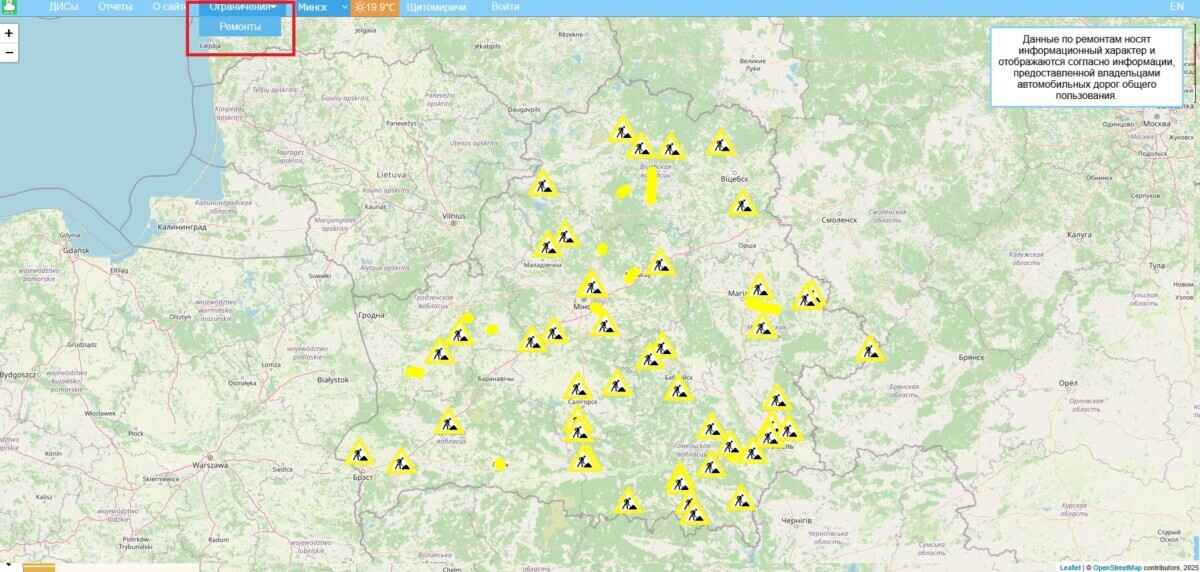Zoom in on the map
This screenshot has height=572, width=1200.
(x=9, y=32)
